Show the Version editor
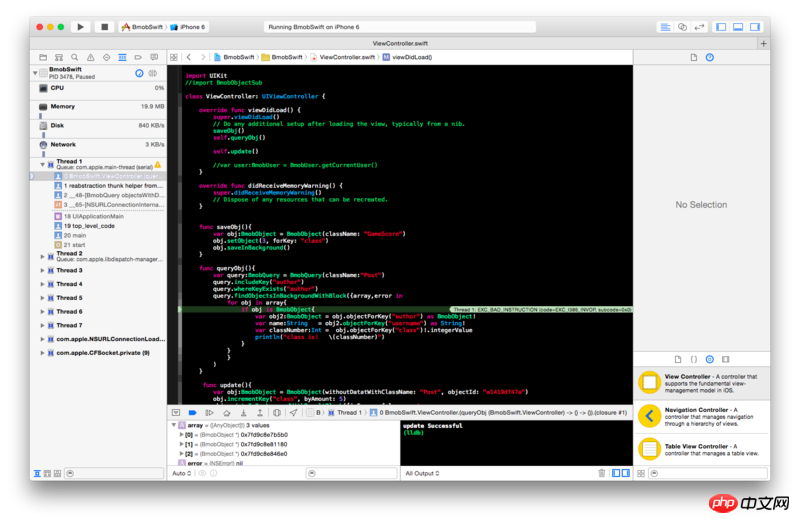 [x=699, y=27]
